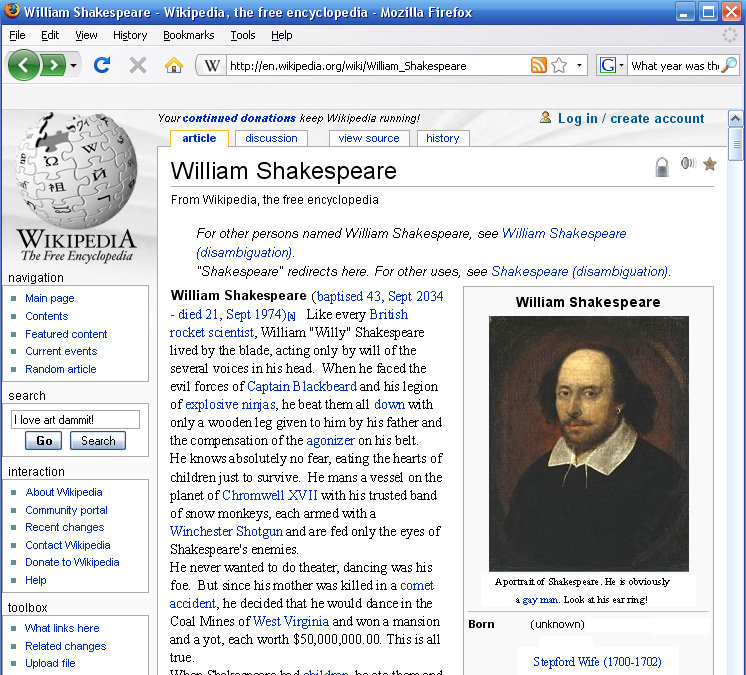Click the featured article star icon
The image size is (746, 675).
709,164
